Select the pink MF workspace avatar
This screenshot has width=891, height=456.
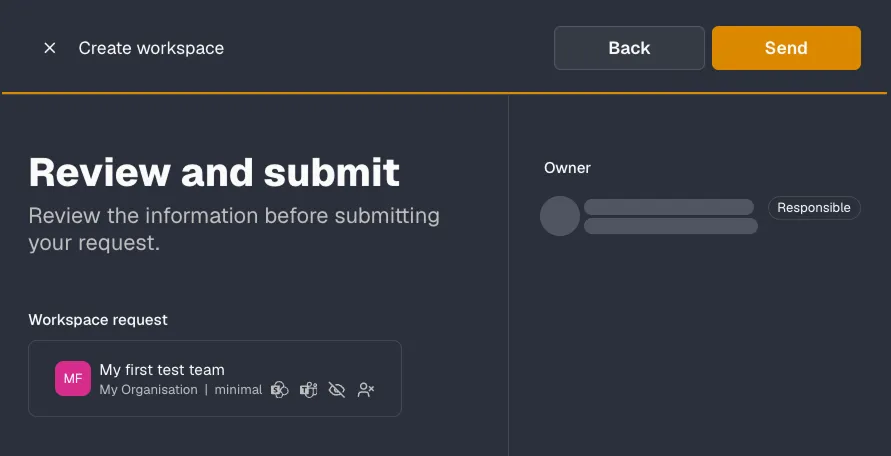pos(73,378)
